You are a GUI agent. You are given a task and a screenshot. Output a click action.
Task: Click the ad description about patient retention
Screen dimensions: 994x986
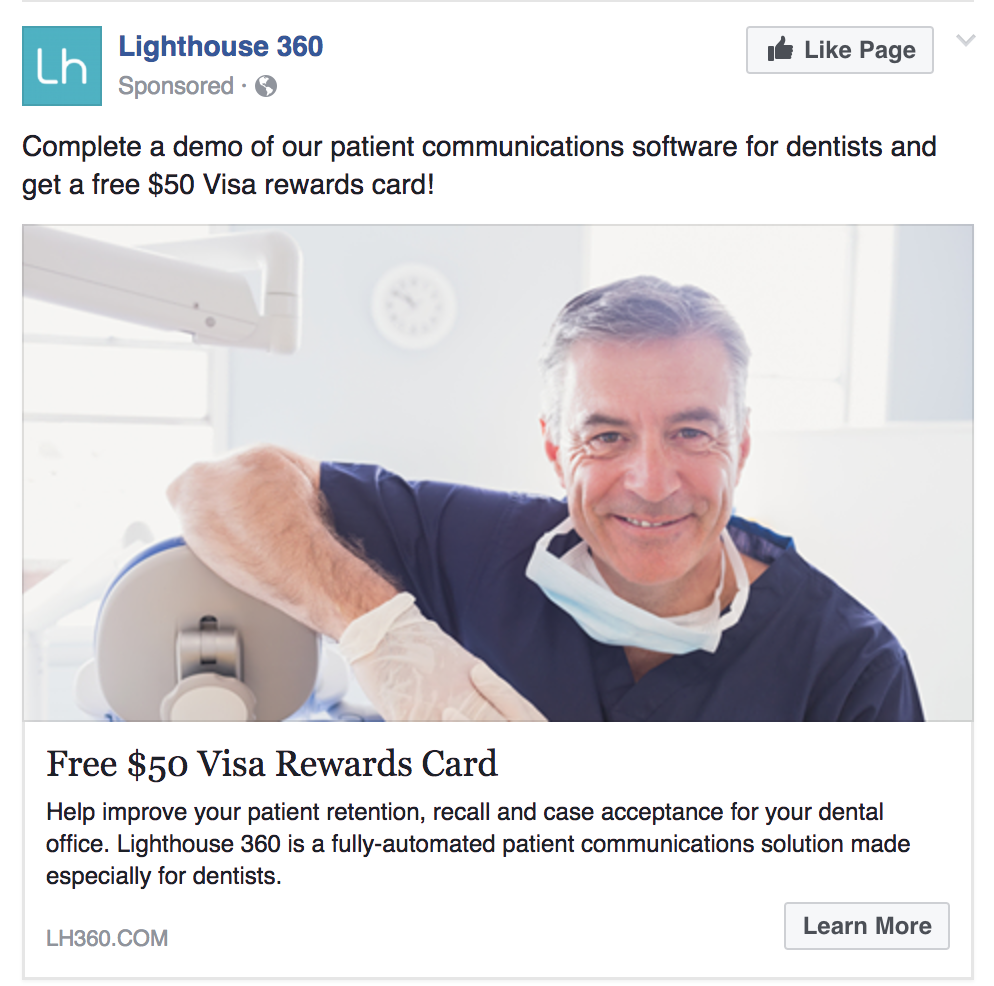tap(478, 844)
